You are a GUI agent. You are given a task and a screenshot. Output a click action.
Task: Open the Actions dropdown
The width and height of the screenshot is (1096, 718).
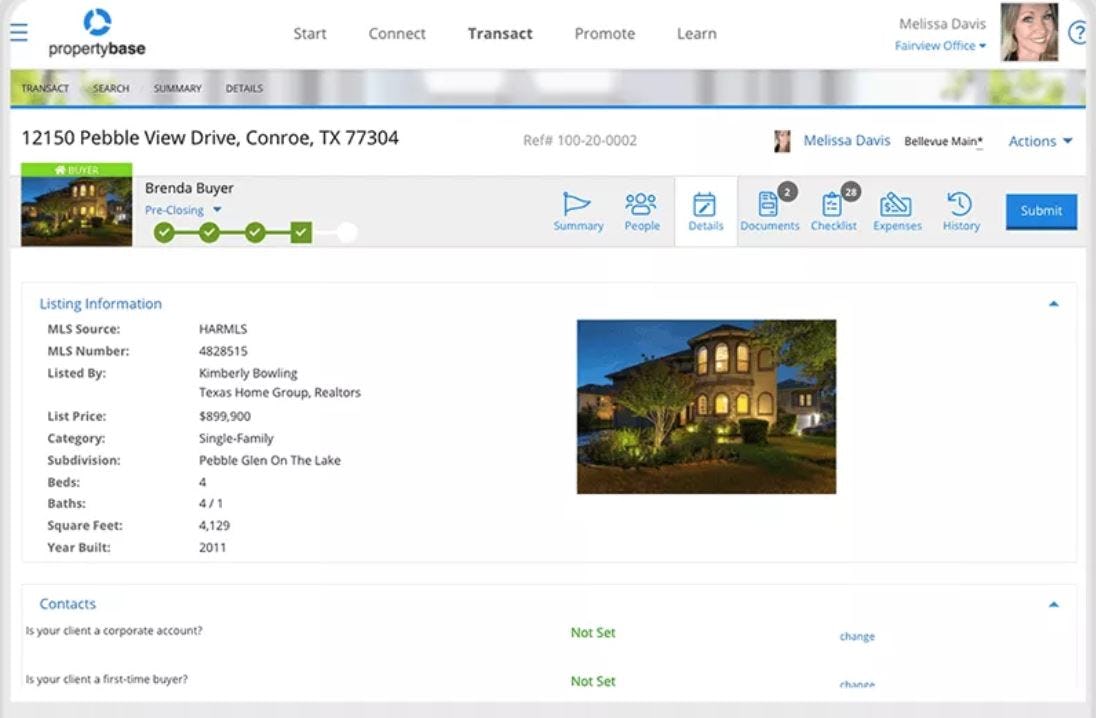click(1040, 141)
